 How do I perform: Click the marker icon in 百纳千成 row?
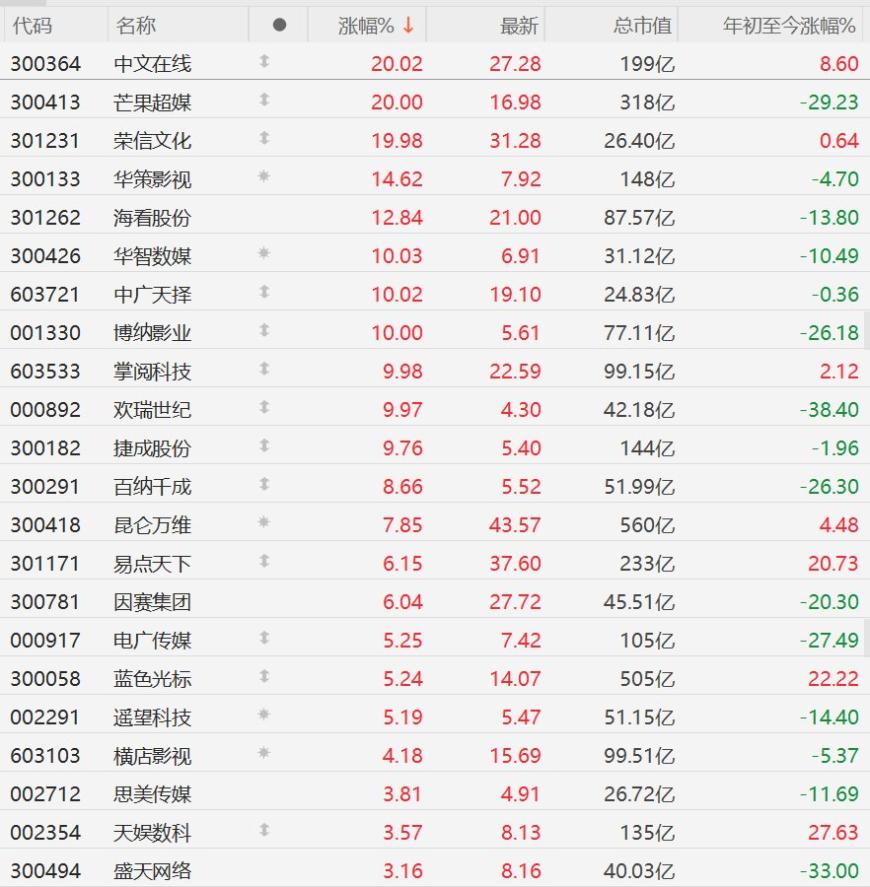pos(264,484)
